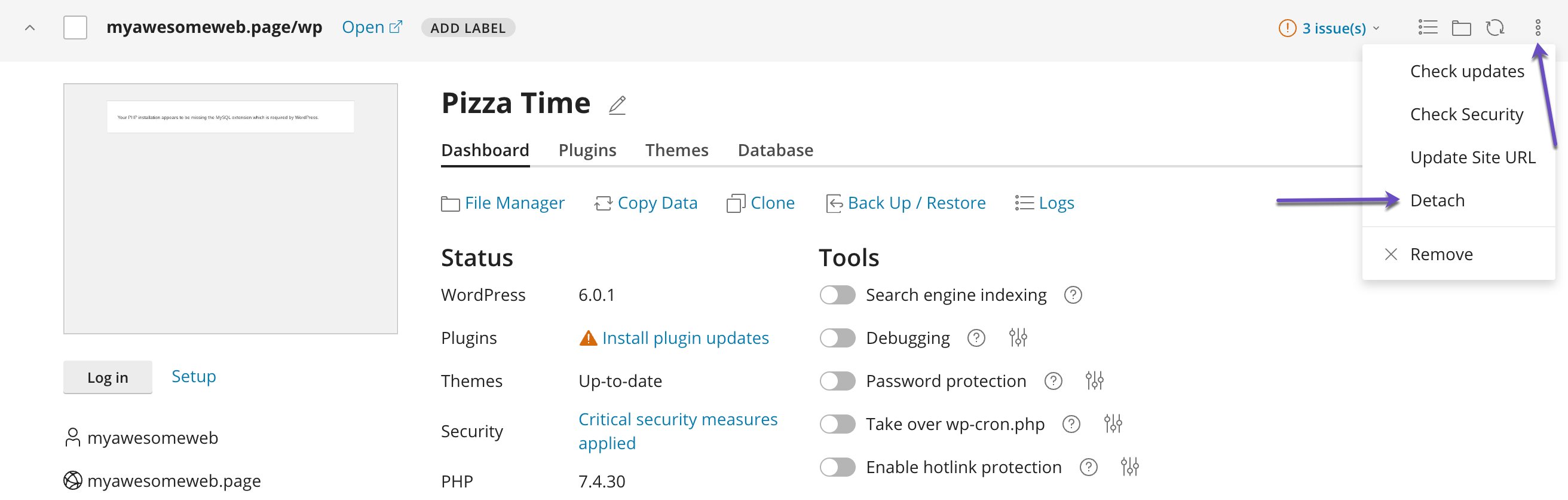
Task: Show help for Search engine indexing
Action: coord(1073,295)
